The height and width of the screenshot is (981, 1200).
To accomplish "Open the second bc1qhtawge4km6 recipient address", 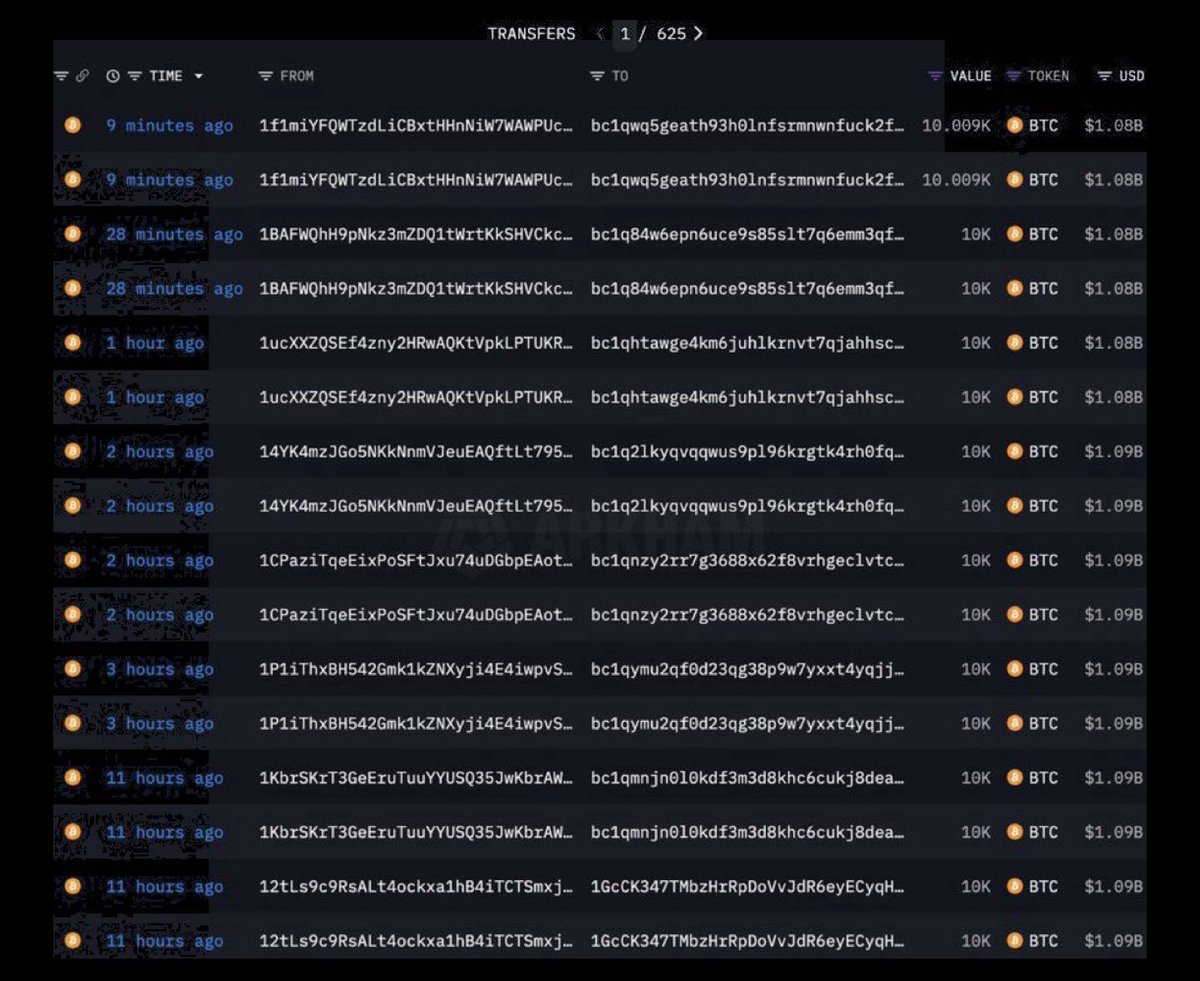I will pyautogui.click(x=748, y=397).
